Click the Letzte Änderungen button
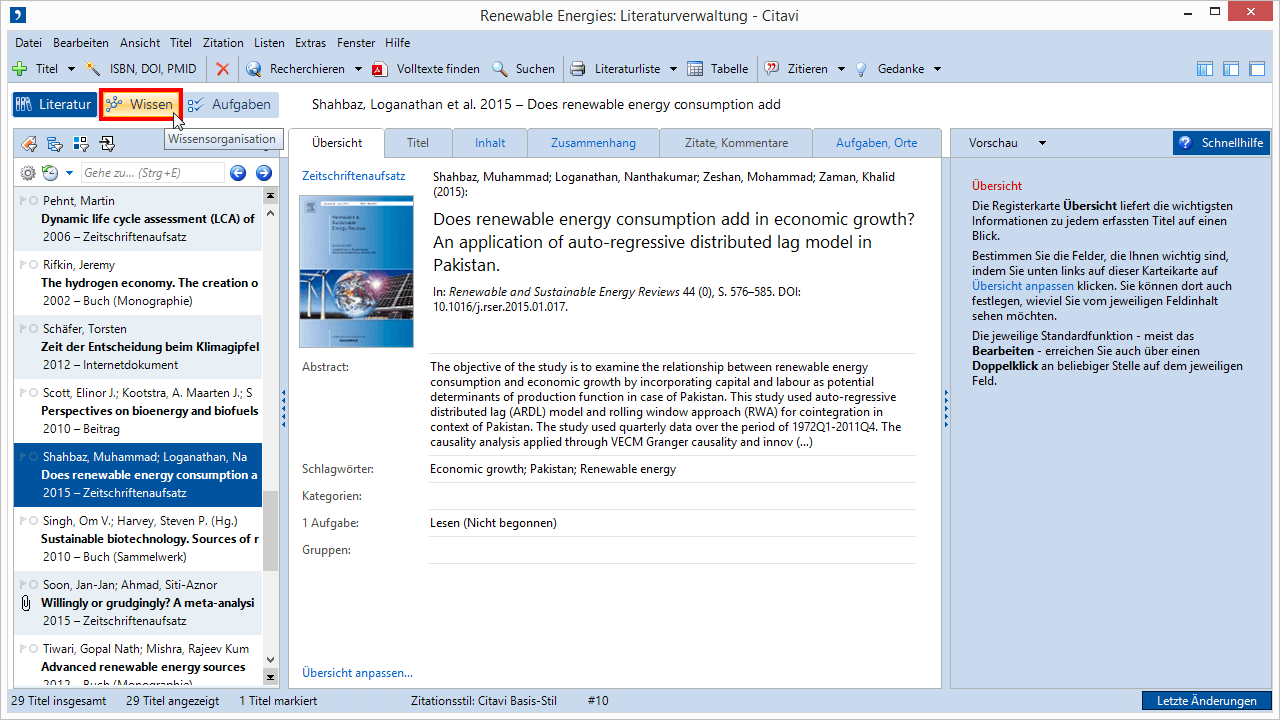 [x=1207, y=701]
